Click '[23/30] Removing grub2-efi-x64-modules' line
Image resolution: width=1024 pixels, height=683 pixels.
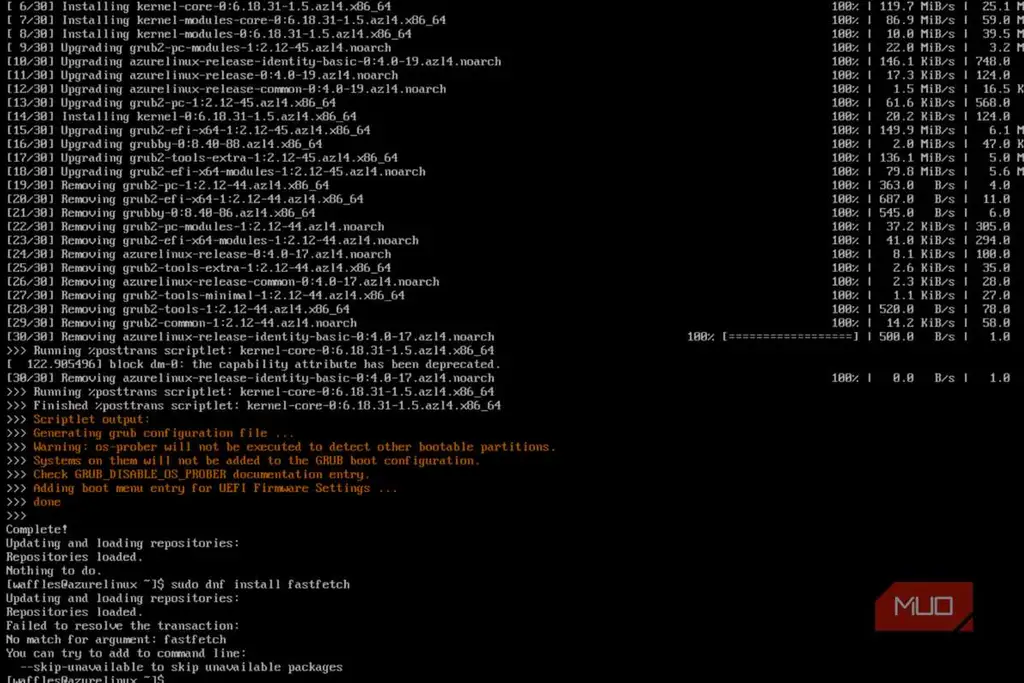[212, 240]
